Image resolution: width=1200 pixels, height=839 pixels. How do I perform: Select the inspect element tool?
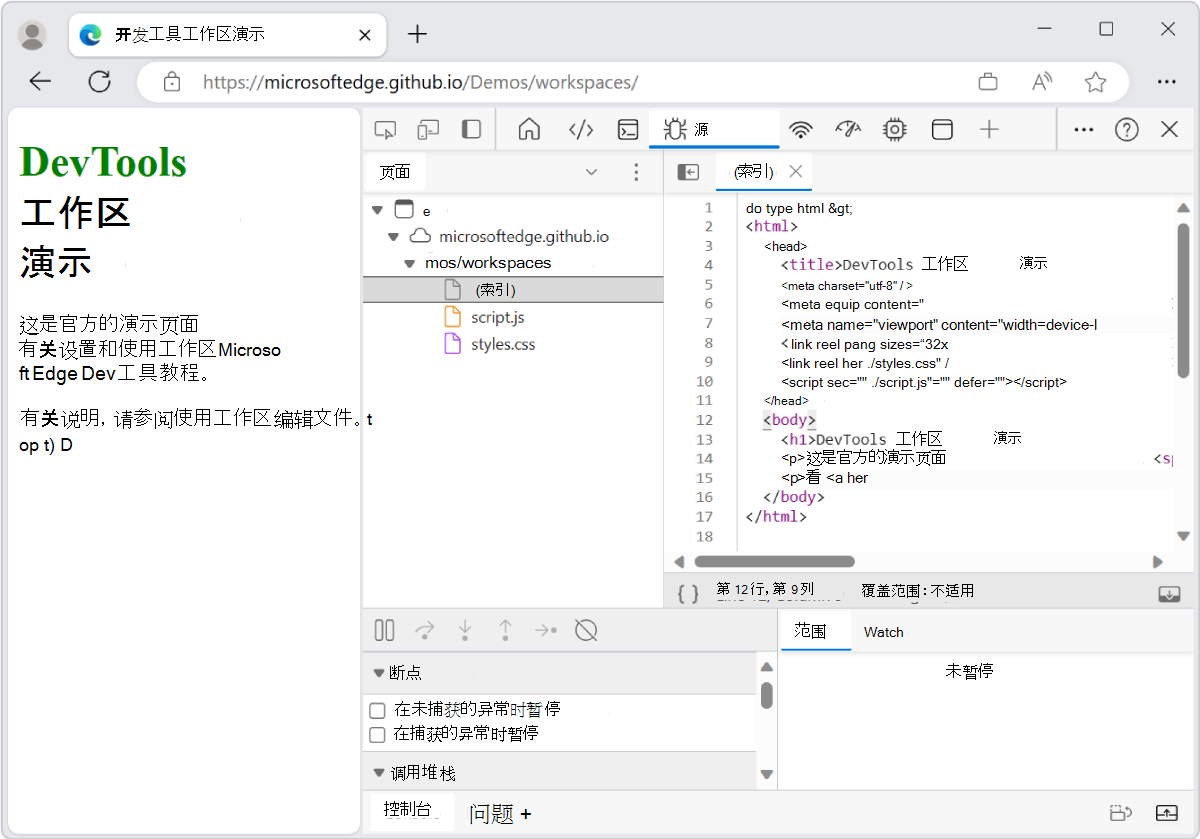pyautogui.click(x=385, y=129)
